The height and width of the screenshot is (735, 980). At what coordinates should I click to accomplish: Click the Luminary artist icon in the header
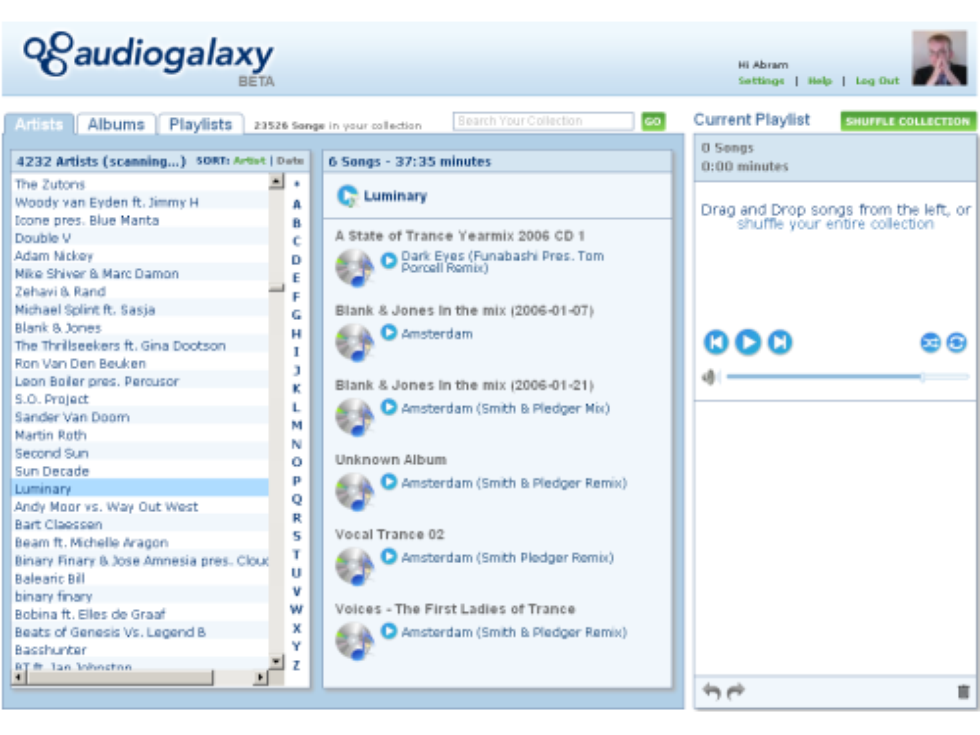coord(349,197)
